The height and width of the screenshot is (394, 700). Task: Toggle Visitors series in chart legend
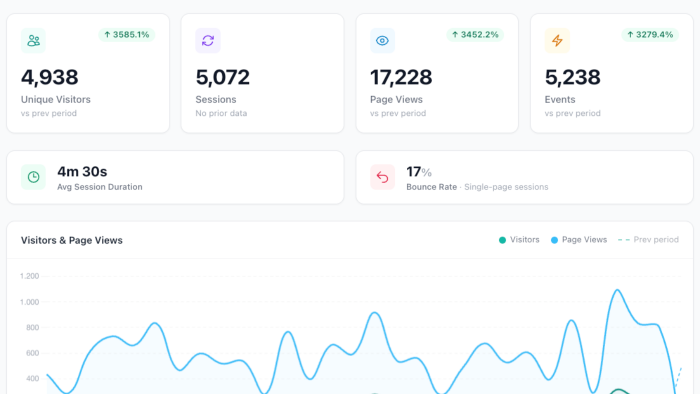click(519, 240)
